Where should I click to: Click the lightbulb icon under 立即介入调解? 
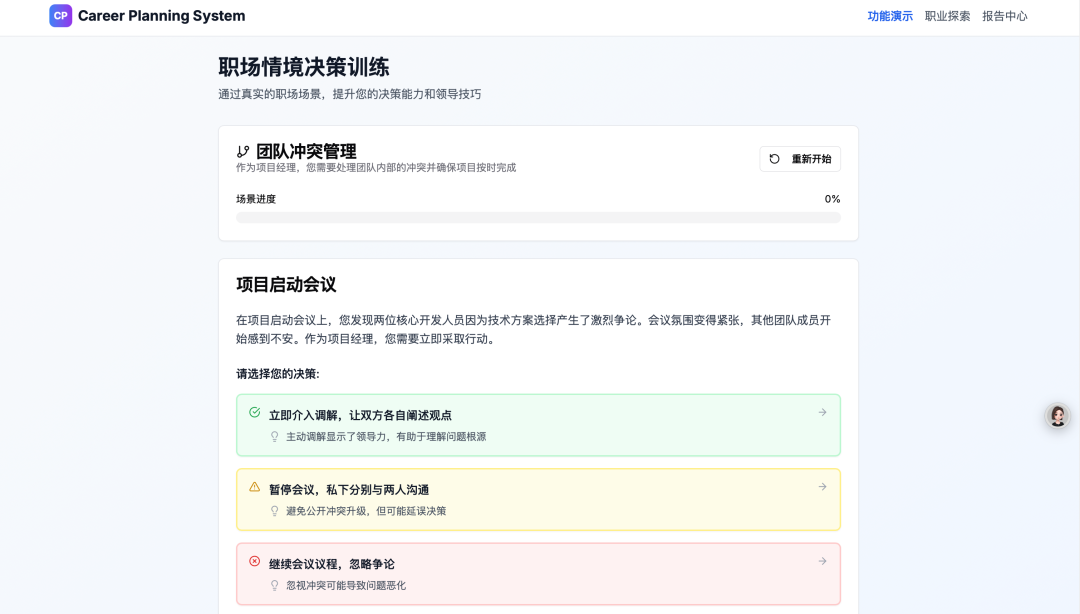pyautogui.click(x=275, y=436)
